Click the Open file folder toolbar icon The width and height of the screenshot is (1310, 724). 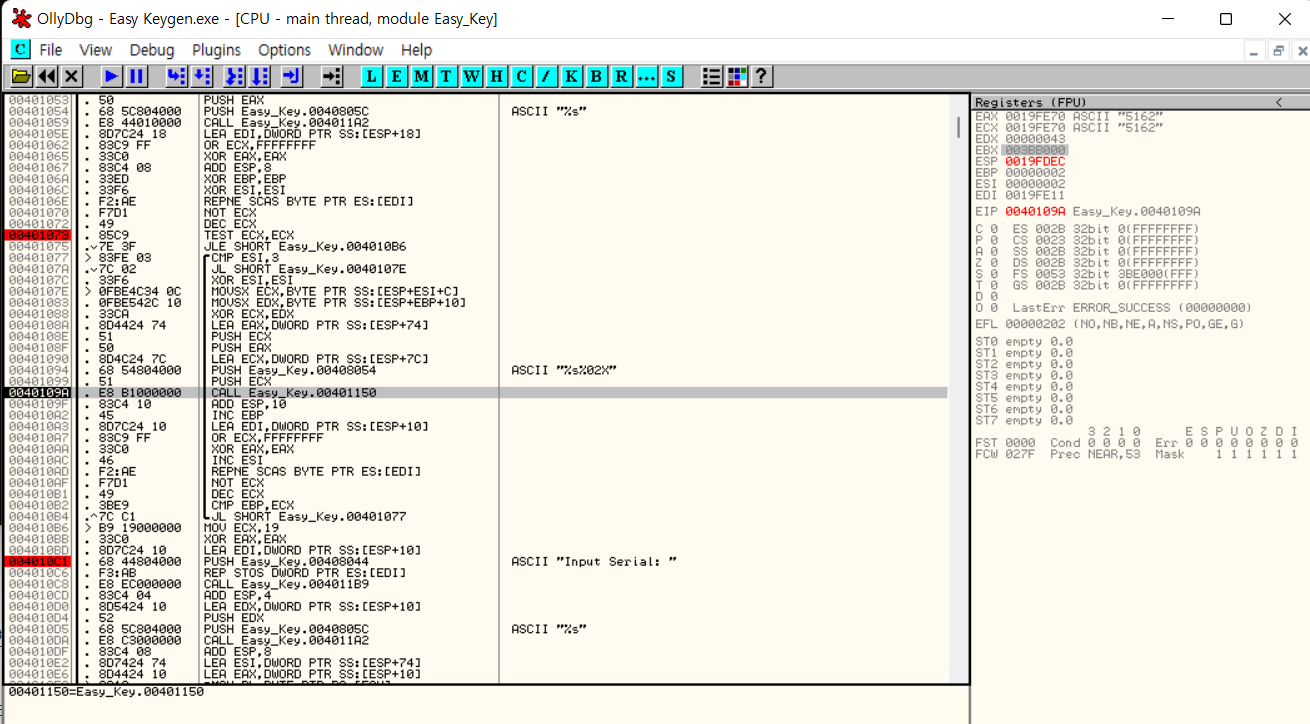tap(21, 76)
